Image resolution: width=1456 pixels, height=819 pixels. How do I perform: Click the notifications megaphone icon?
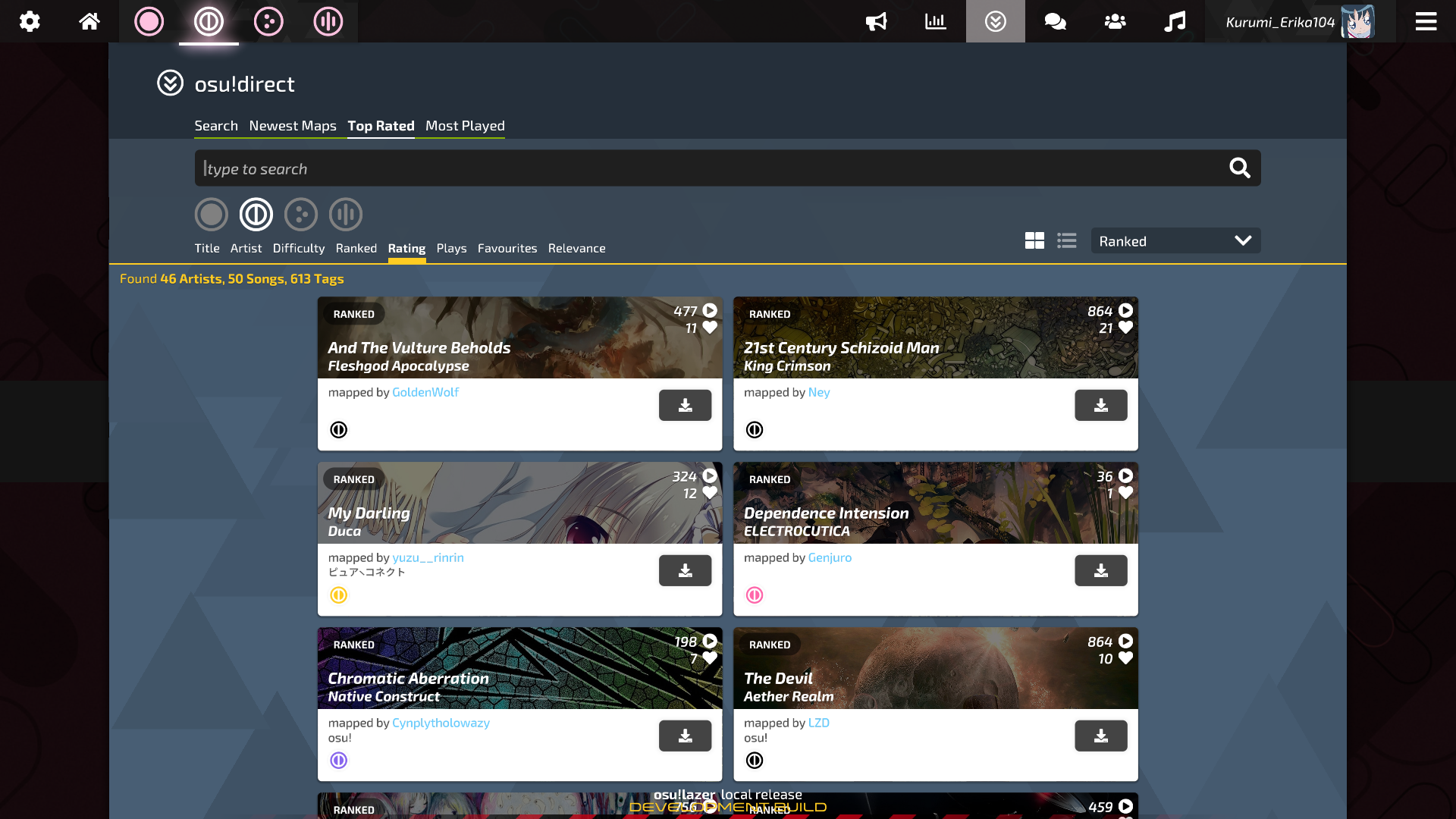tap(876, 21)
